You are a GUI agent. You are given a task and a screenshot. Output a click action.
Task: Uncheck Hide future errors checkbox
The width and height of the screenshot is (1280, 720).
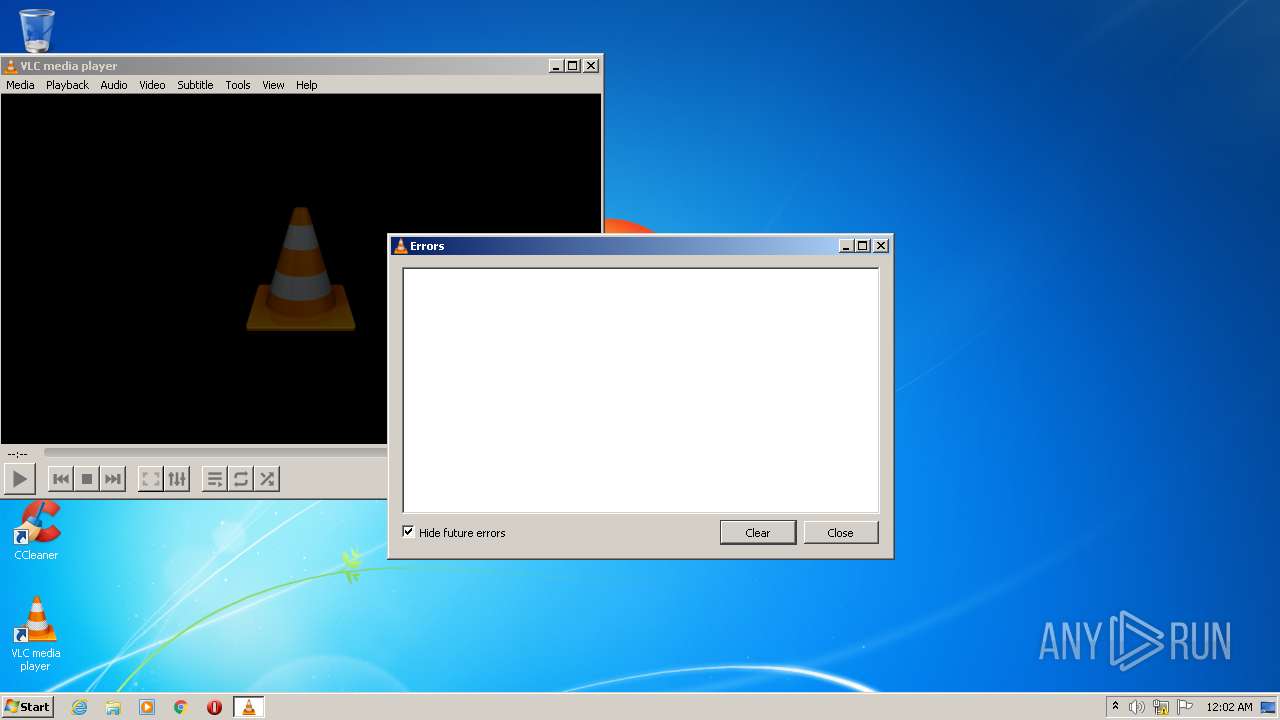coord(408,532)
